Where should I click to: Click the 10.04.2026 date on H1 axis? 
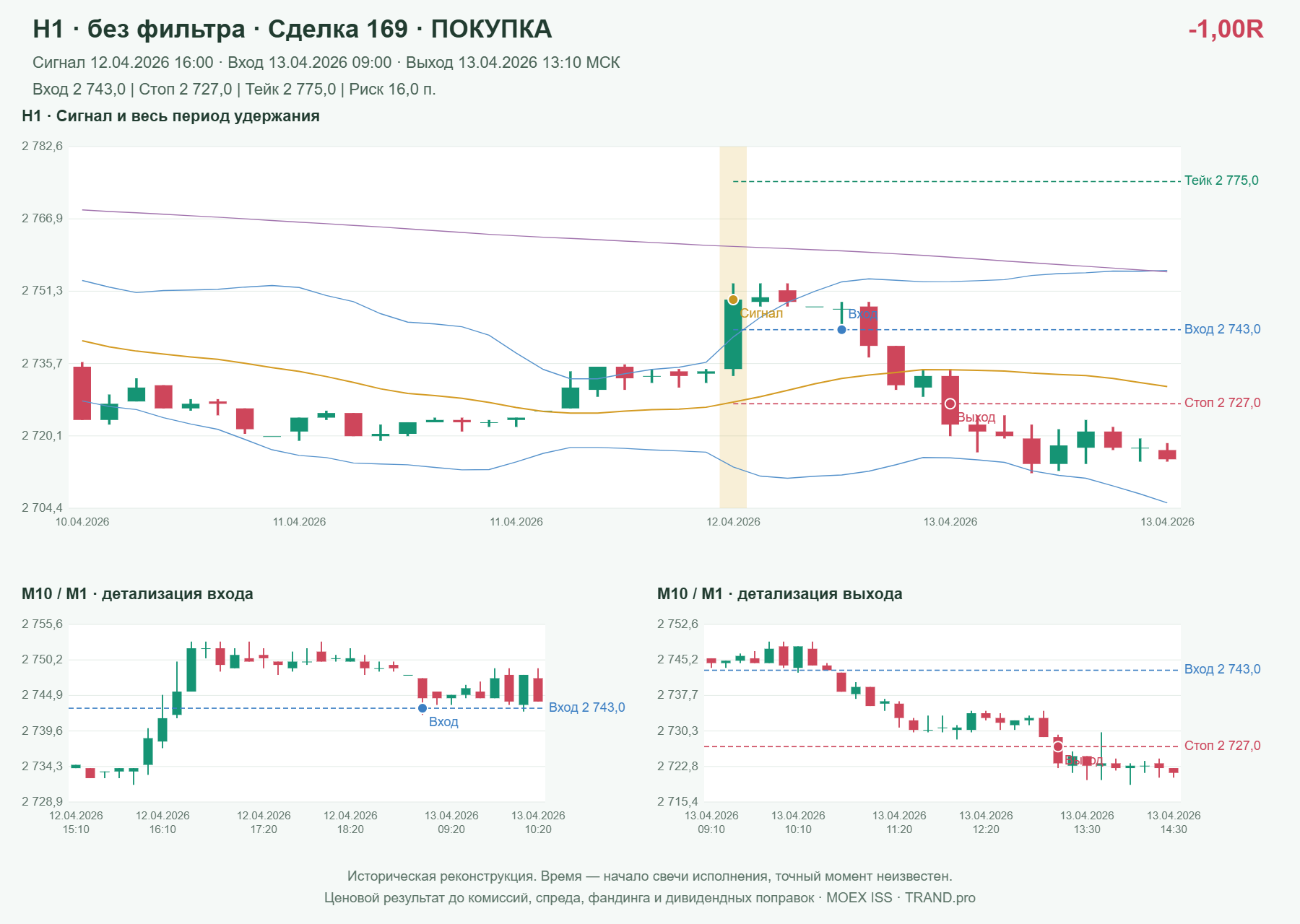tap(82, 522)
